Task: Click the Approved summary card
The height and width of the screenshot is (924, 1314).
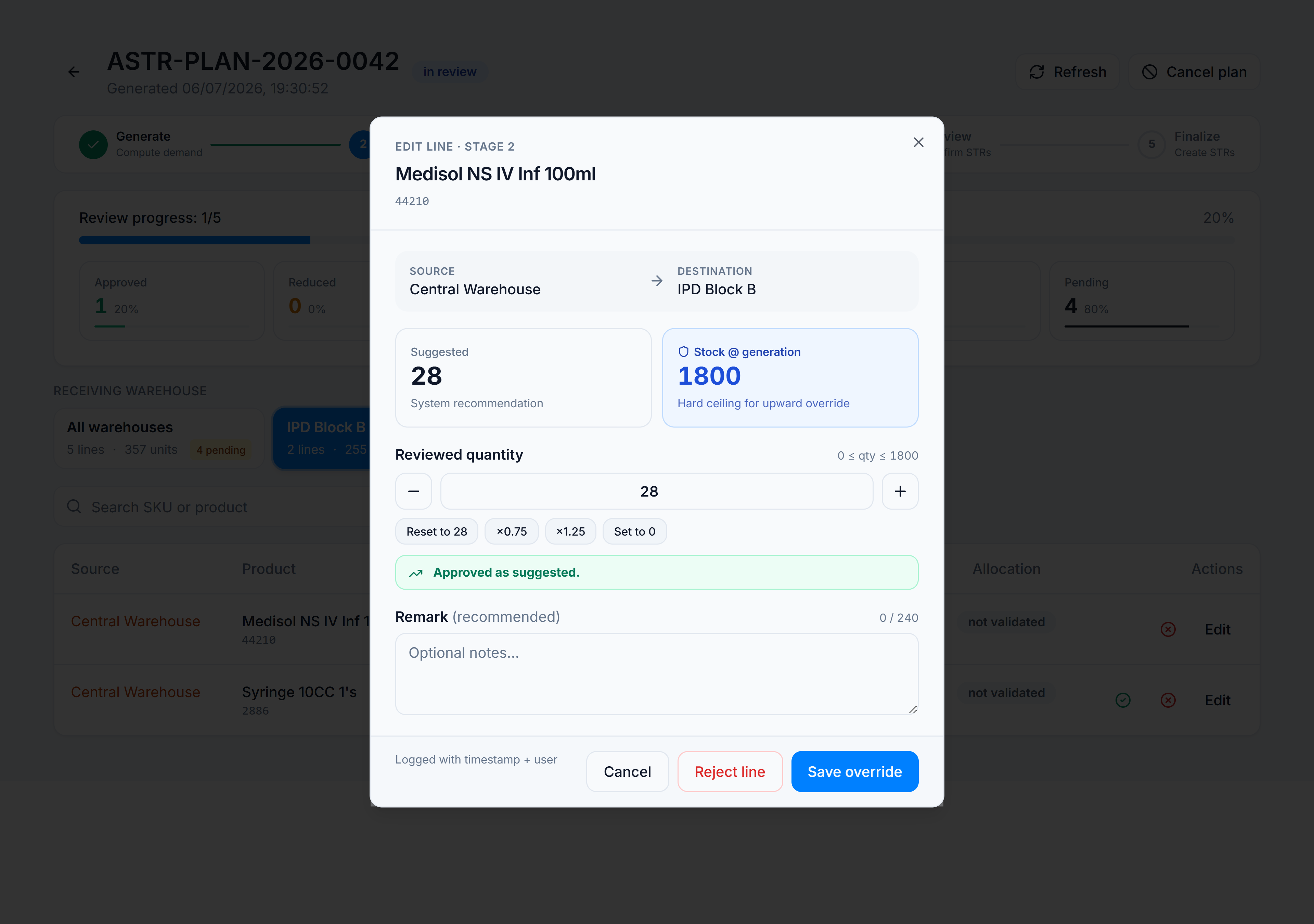Action: coord(172,300)
